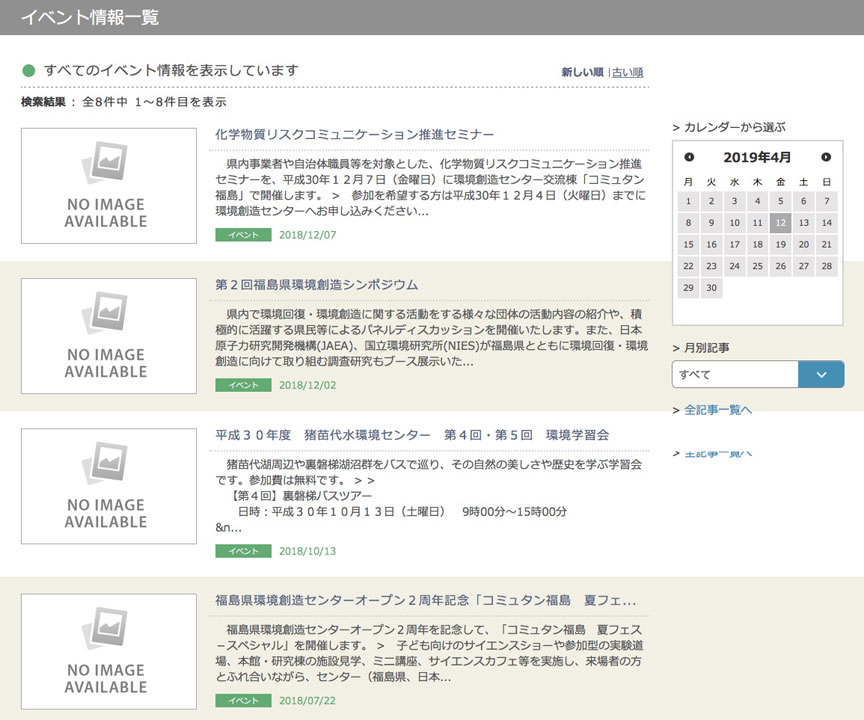864x720 pixels.
Task: Select date 1 in the calendar
Action: 688,201
